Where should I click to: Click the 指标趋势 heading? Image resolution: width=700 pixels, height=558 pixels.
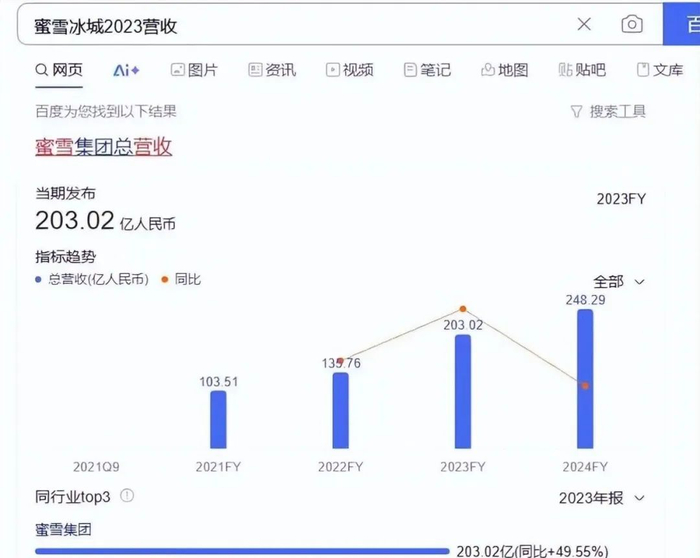coord(66,257)
